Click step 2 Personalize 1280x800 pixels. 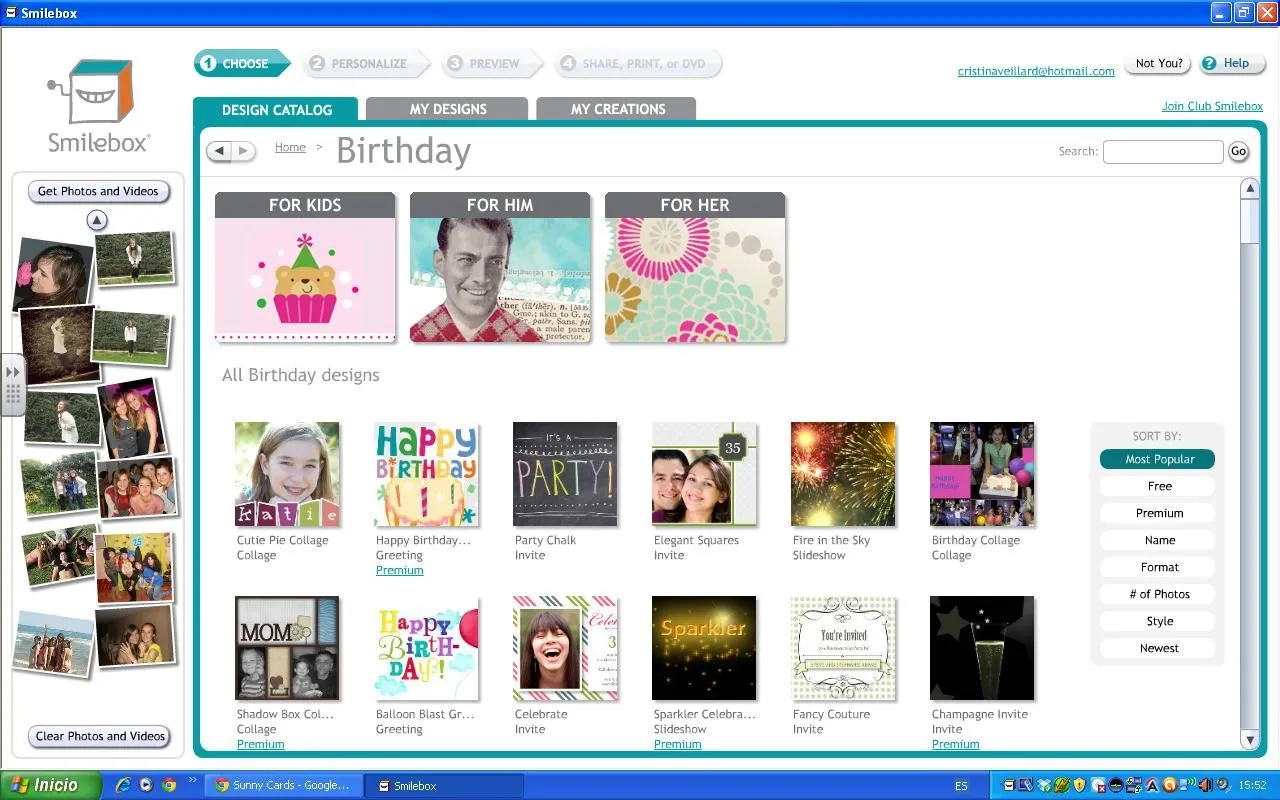(365, 63)
